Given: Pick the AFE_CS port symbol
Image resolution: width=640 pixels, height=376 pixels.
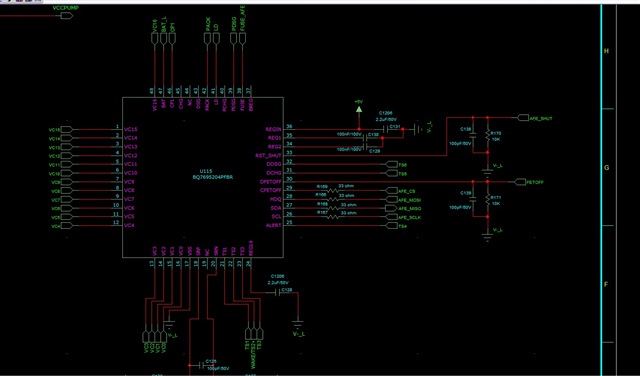Looking at the screenshot, I should (x=392, y=191).
